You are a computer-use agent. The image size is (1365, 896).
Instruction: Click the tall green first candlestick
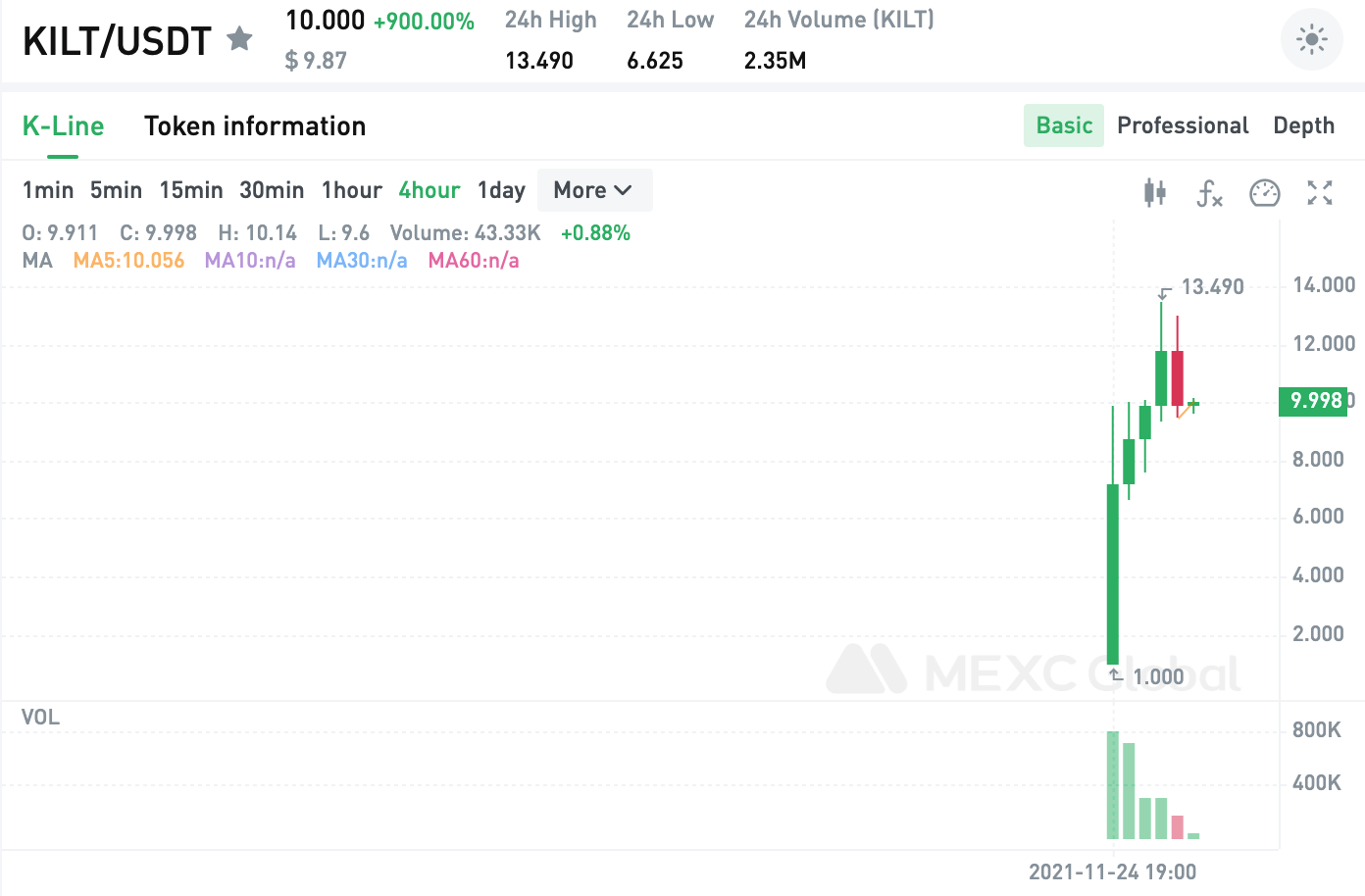pyautogui.click(x=1113, y=573)
